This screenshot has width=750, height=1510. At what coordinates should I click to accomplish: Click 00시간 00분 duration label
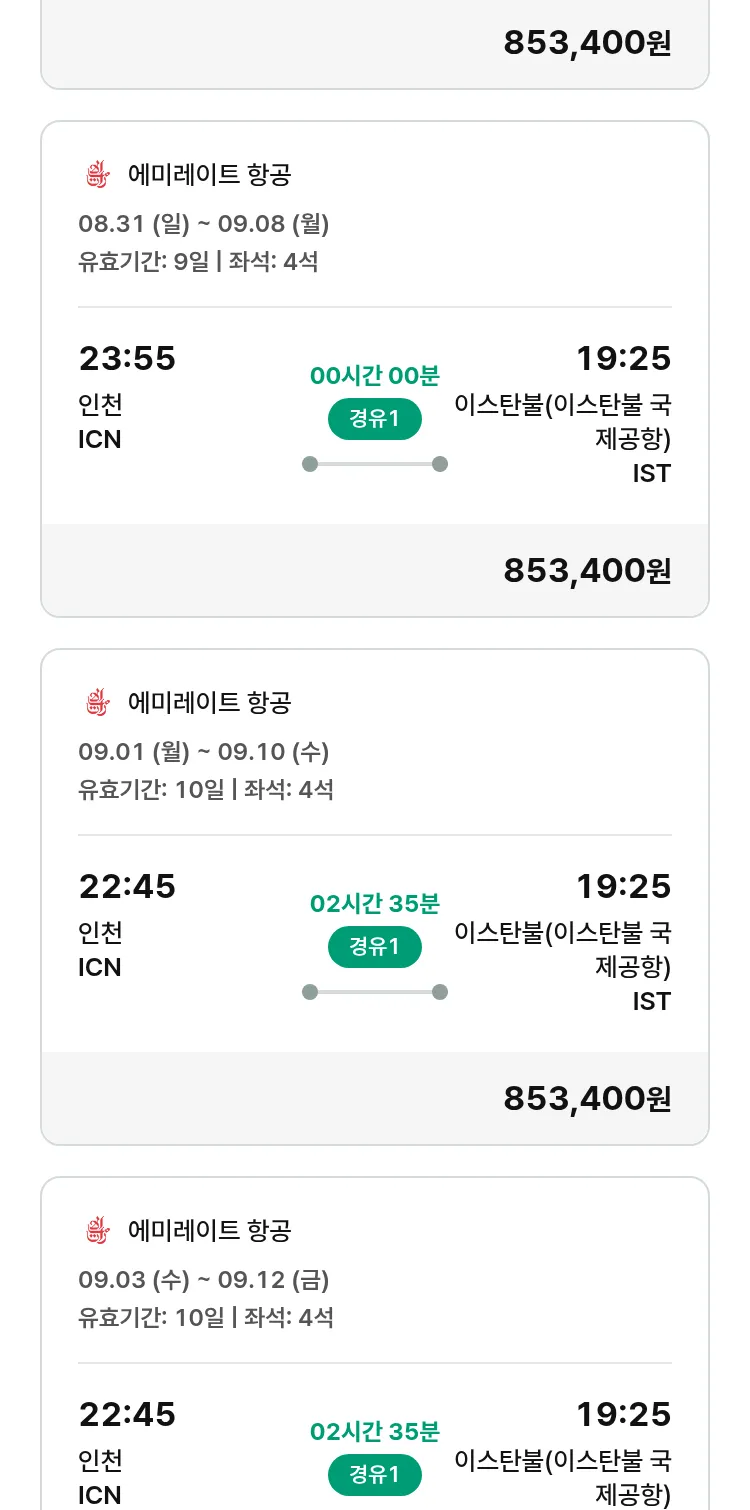(375, 376)
